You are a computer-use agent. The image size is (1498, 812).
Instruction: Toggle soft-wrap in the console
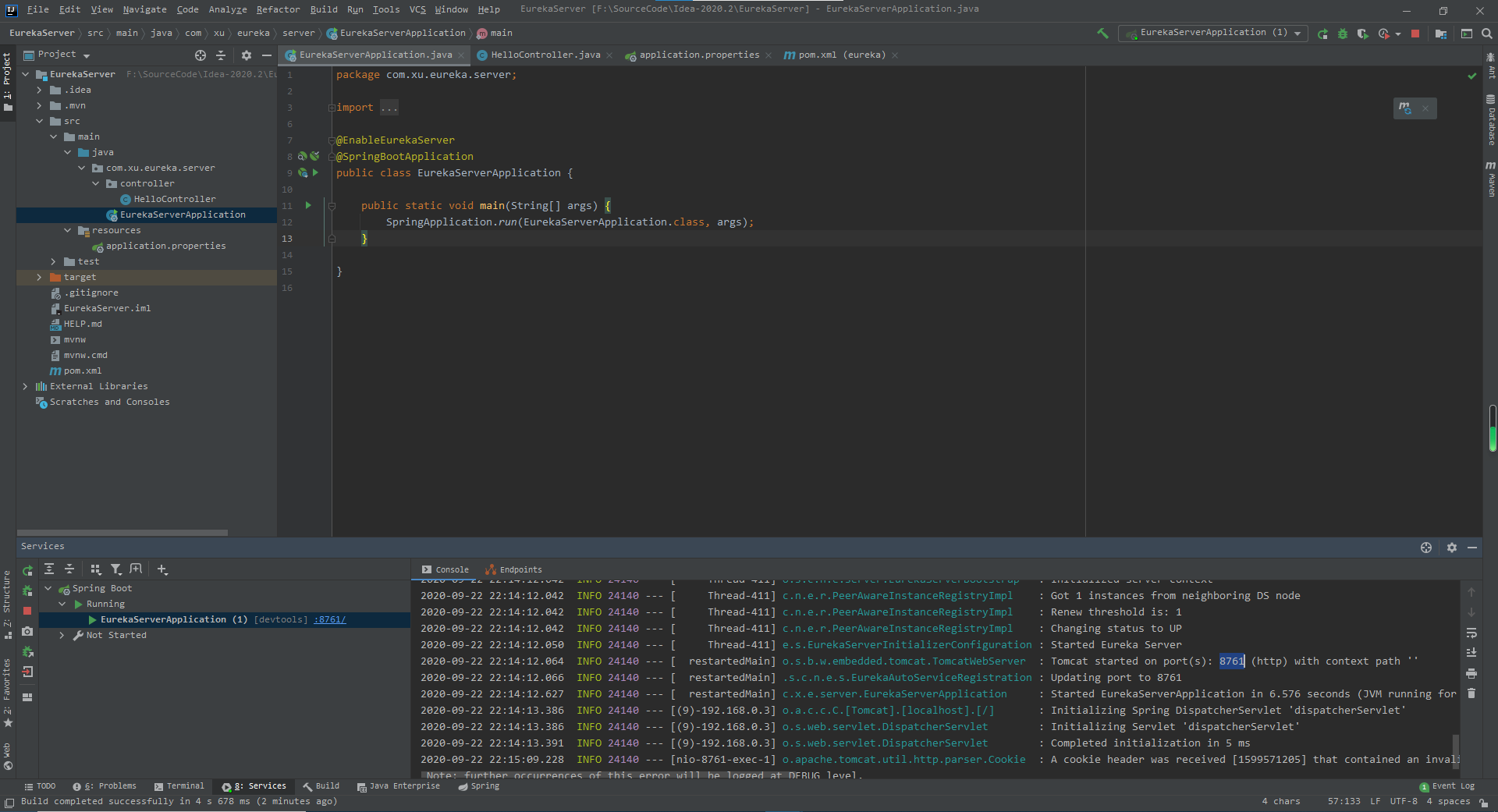[1471, 633]
